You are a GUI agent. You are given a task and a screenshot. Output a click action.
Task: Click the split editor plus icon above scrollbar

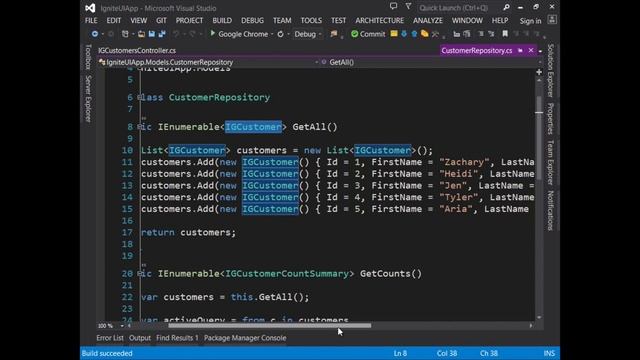(x=539, y=72)
